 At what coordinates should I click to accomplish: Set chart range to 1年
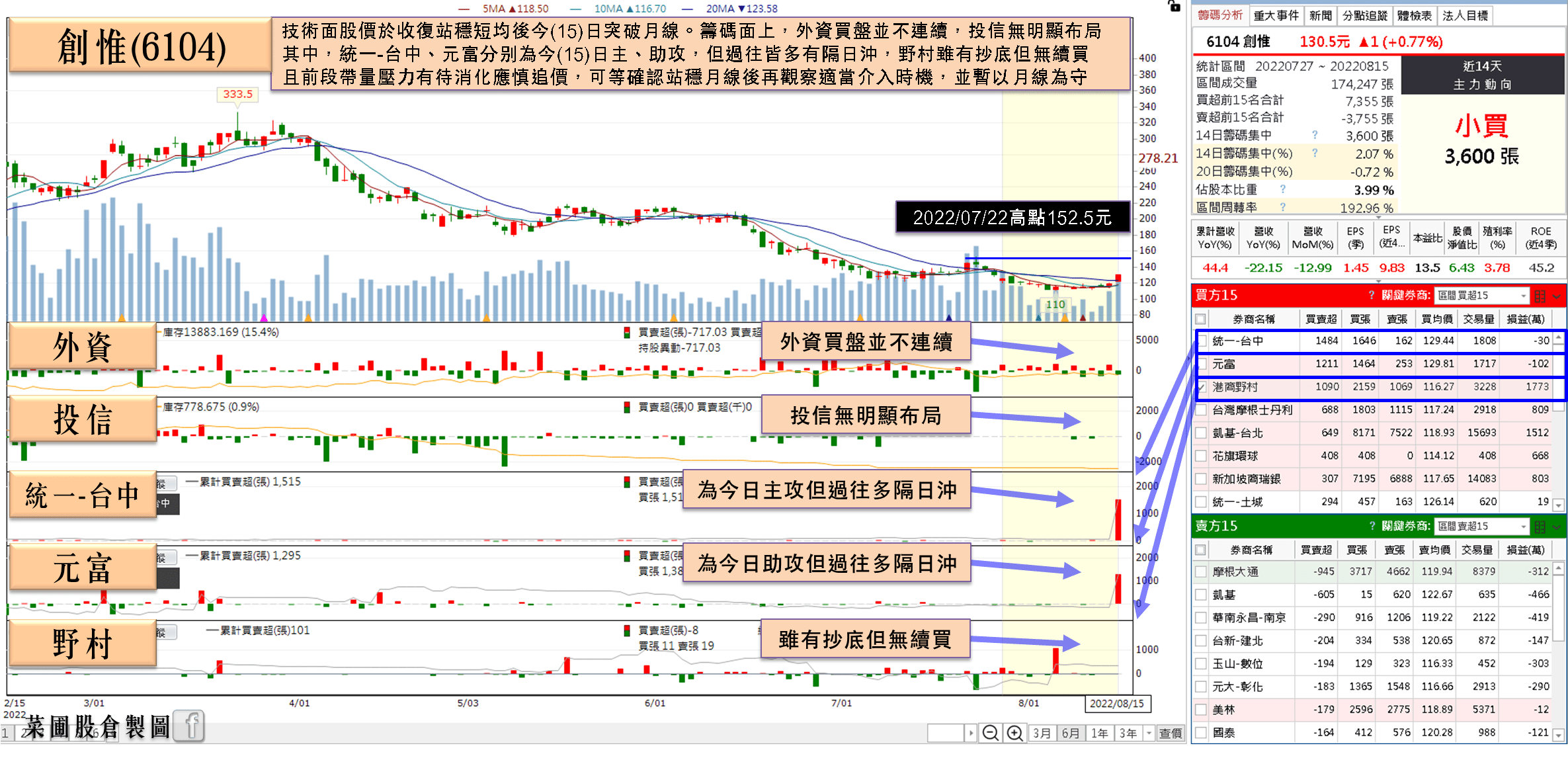[1100, 733]
